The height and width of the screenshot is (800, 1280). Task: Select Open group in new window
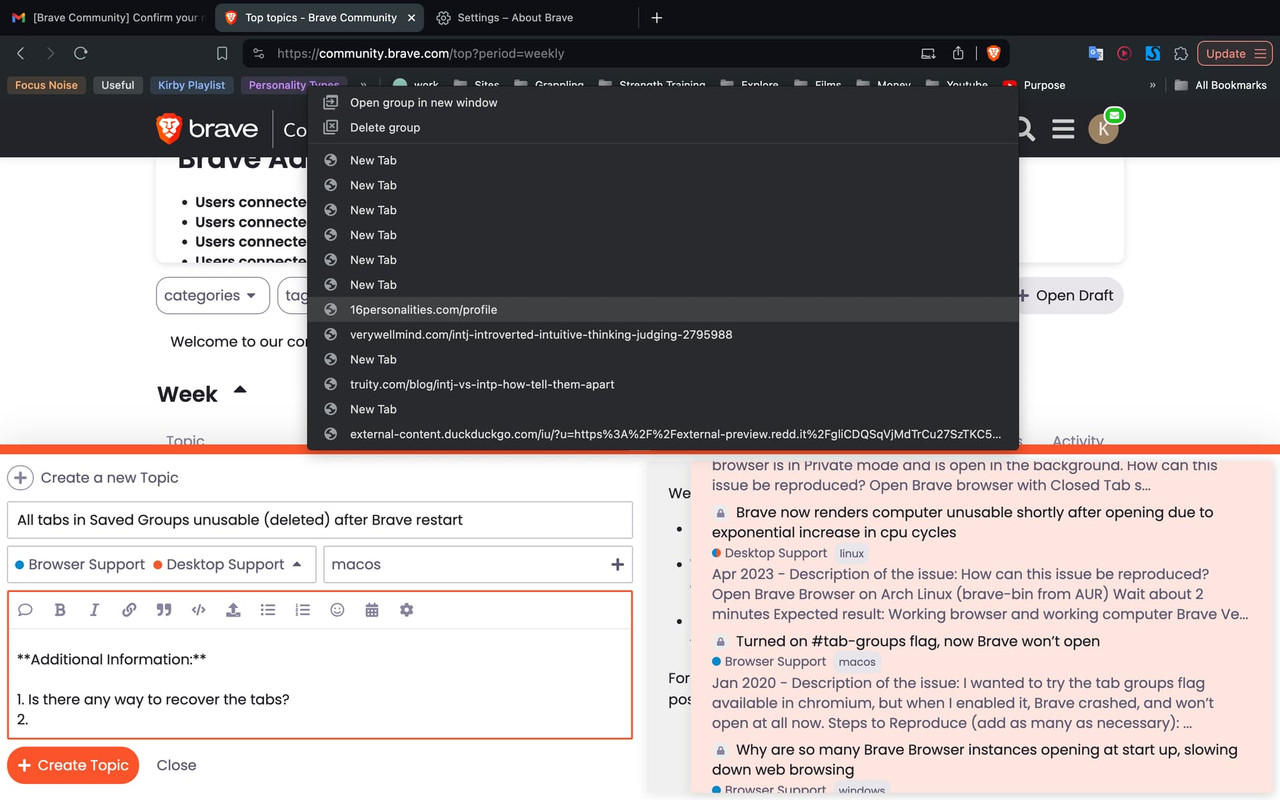(x=662, y=102)
